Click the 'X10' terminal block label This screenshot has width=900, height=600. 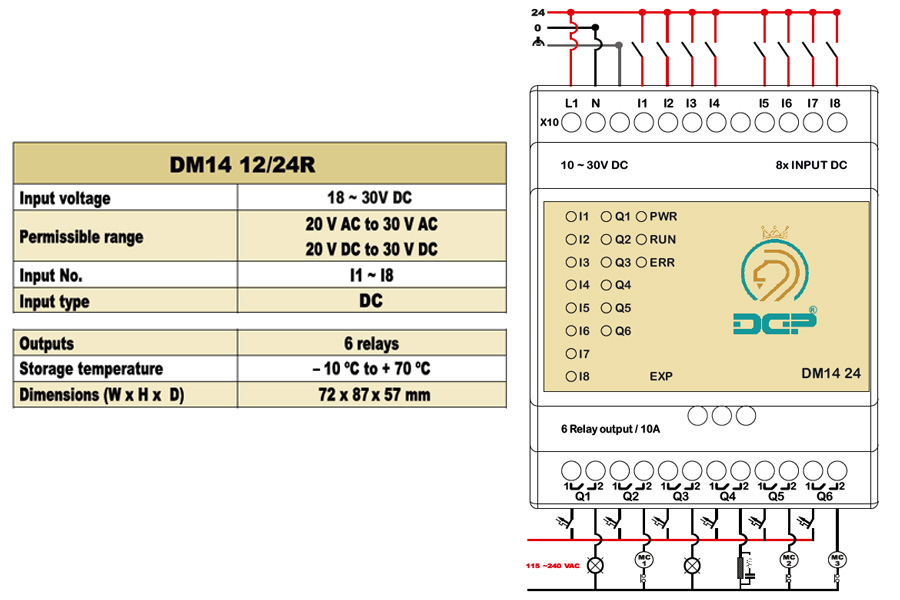coord(549,122)
